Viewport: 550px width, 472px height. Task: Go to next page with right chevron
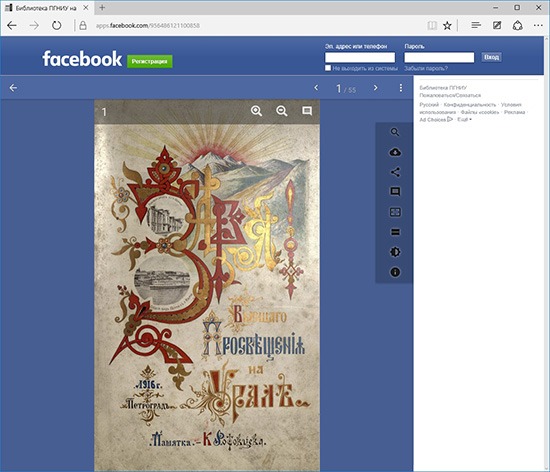(x=375, y=87)
